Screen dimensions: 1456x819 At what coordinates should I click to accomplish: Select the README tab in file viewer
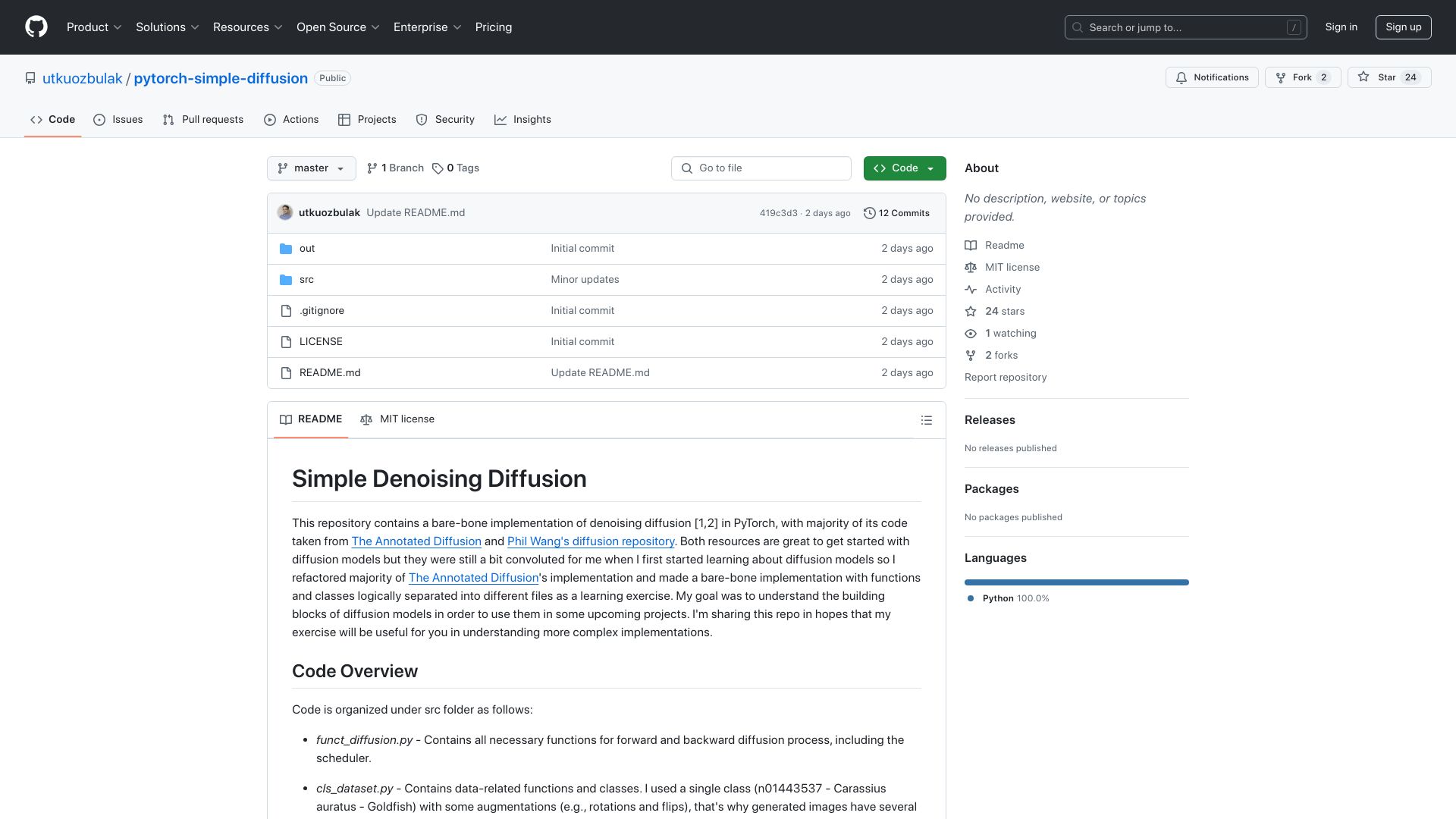(x=311, y=419)
